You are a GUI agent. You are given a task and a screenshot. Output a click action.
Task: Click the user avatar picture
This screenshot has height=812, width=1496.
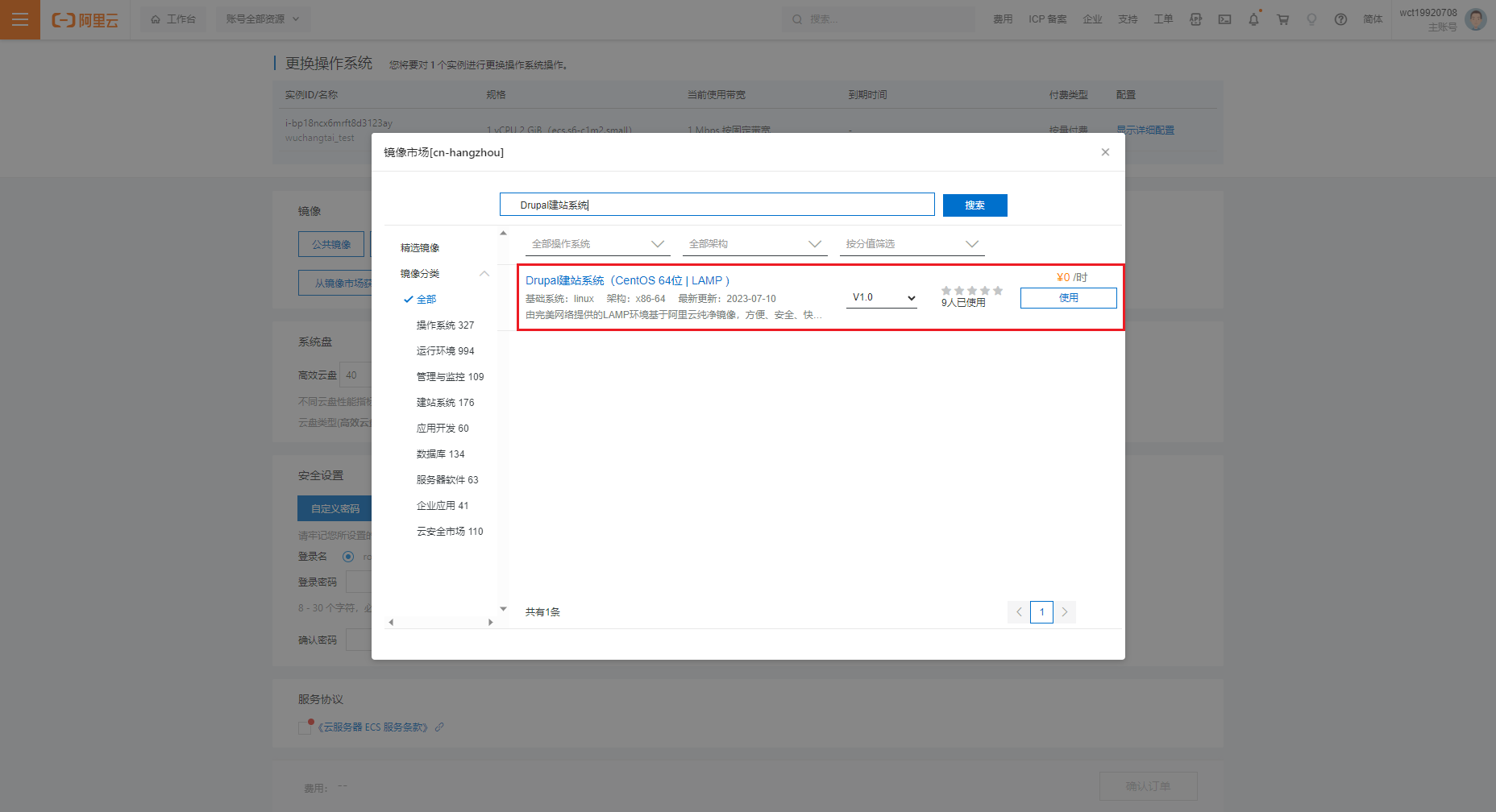[1476, 19]
